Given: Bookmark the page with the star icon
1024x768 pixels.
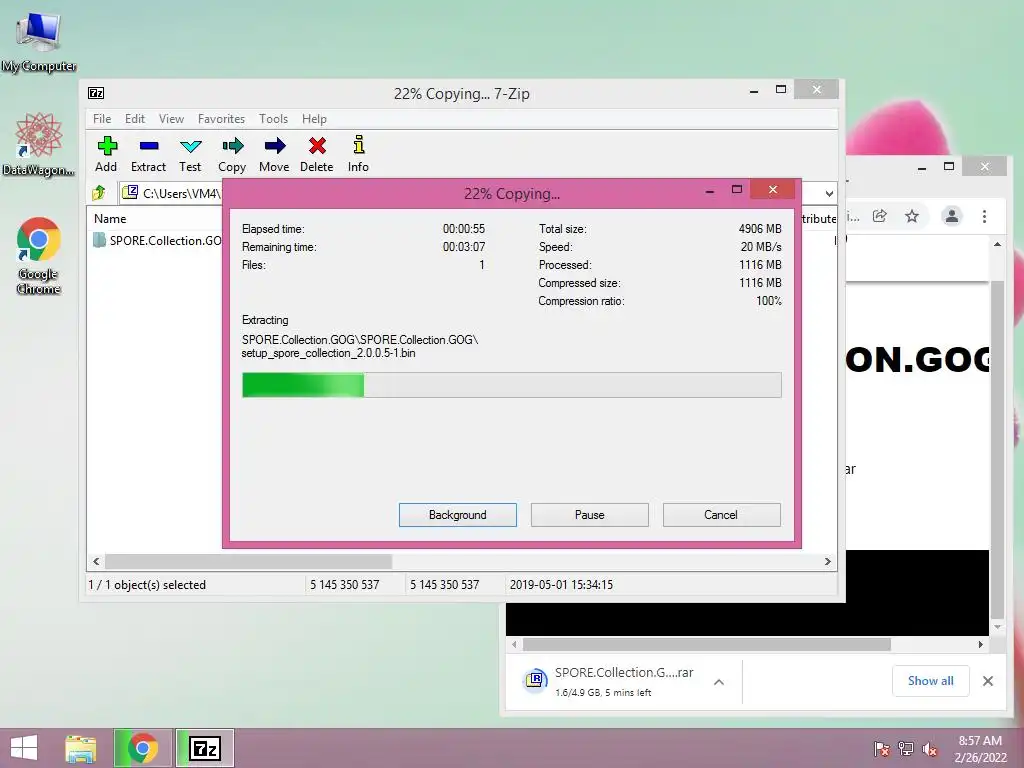Looking at the screenshot, I should 912,216.
